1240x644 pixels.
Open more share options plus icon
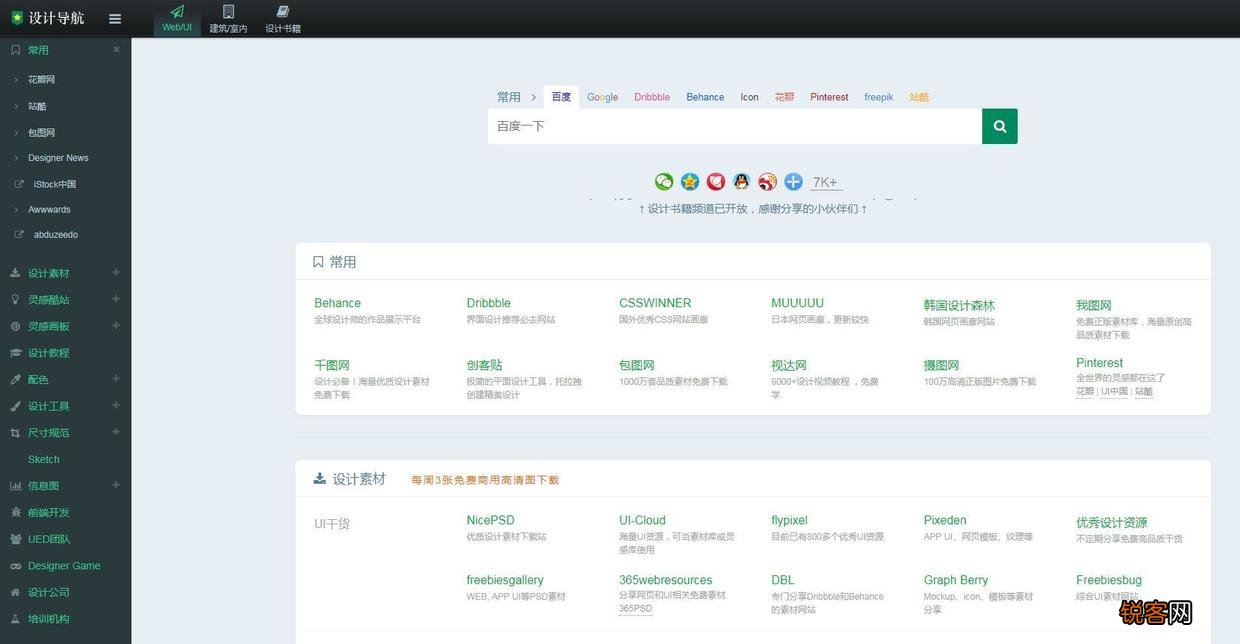coord(793,181)
